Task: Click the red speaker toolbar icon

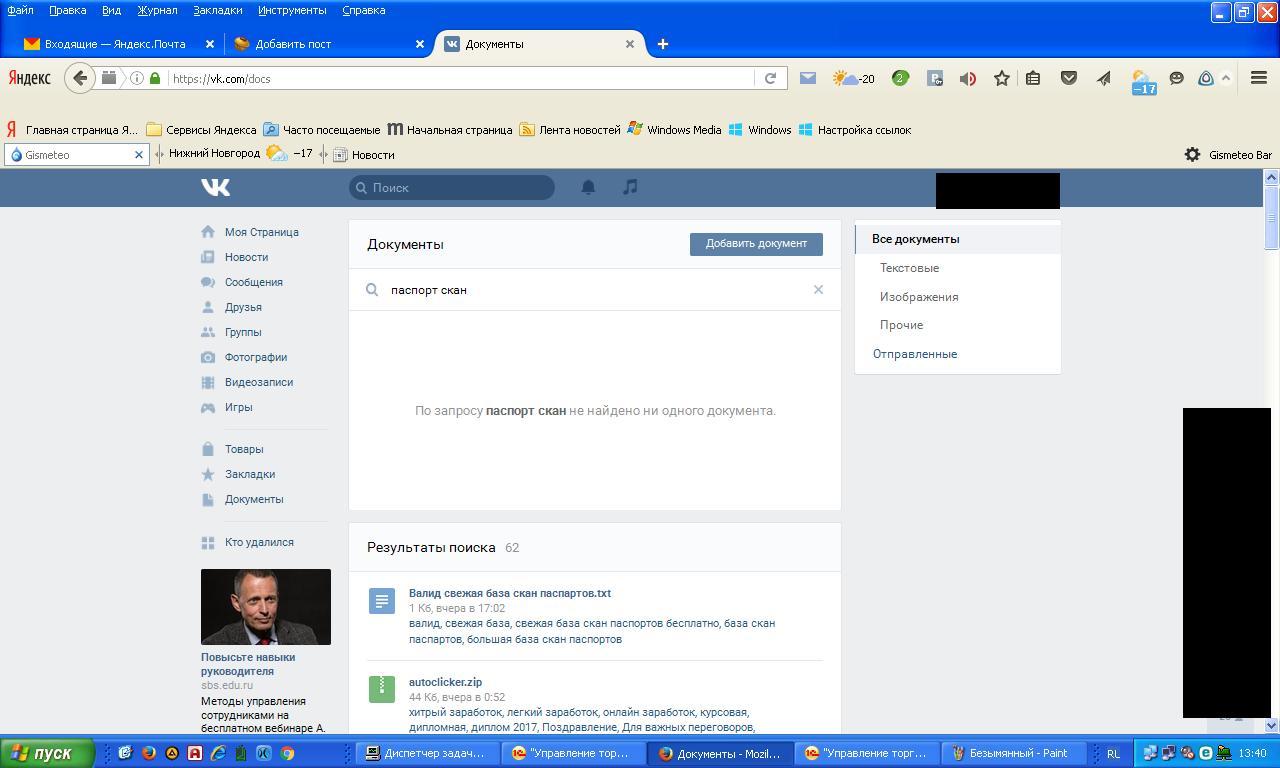Action: [967, 78]
